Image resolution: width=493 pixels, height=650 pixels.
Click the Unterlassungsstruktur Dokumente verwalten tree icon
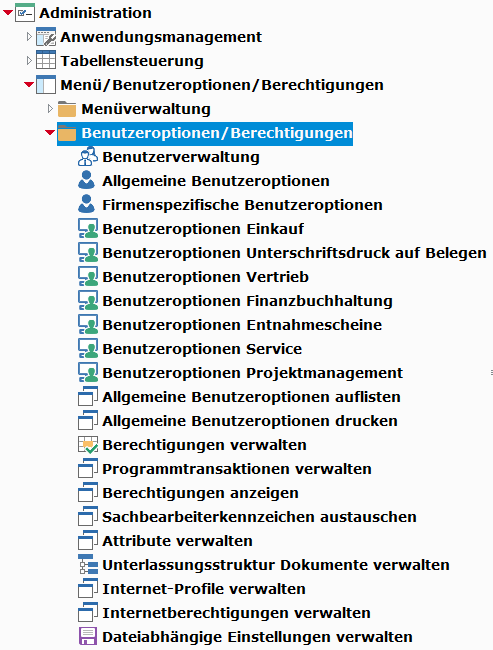[x=88, y=564]
